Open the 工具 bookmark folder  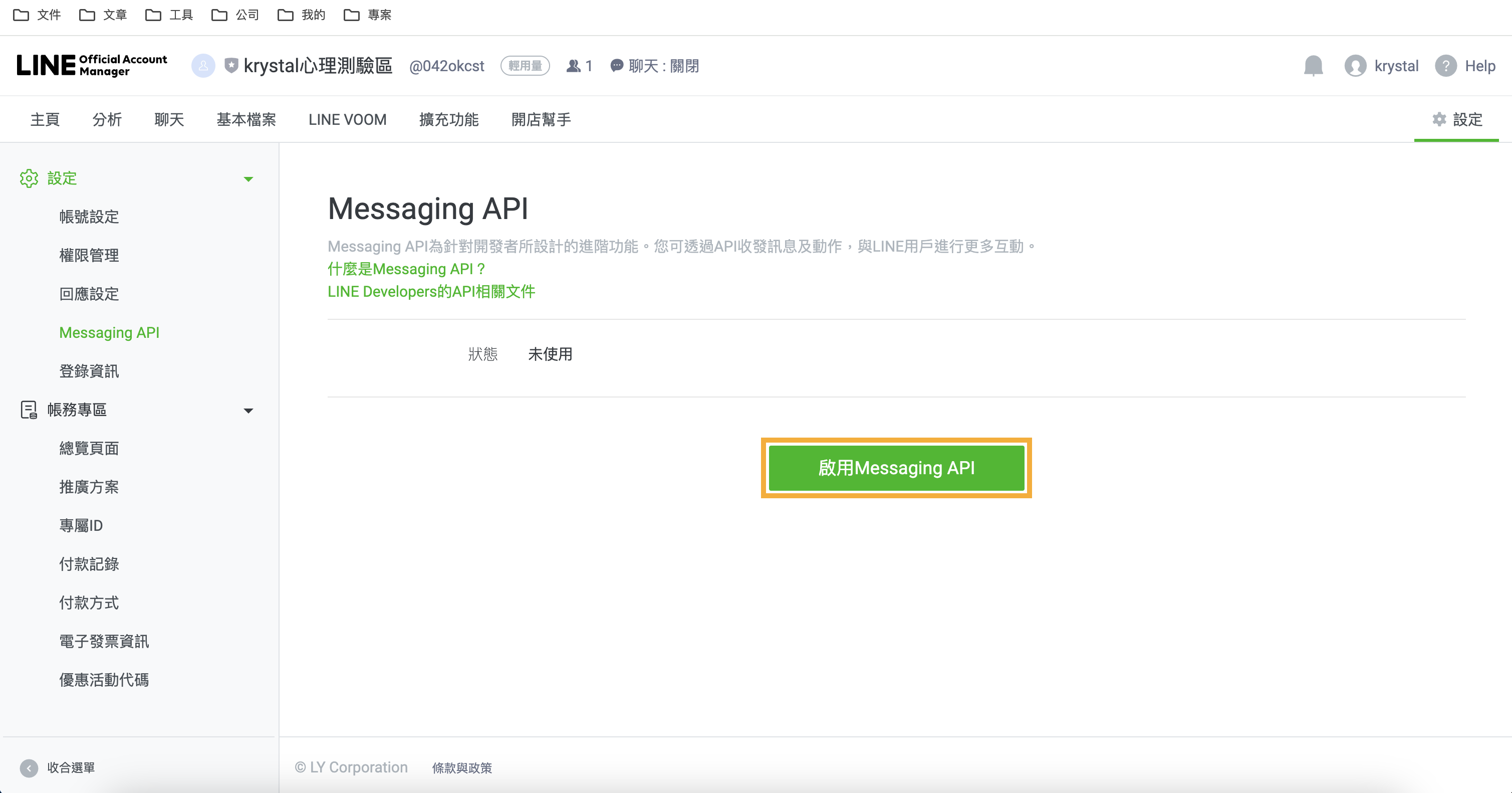(x=169, y=15)
